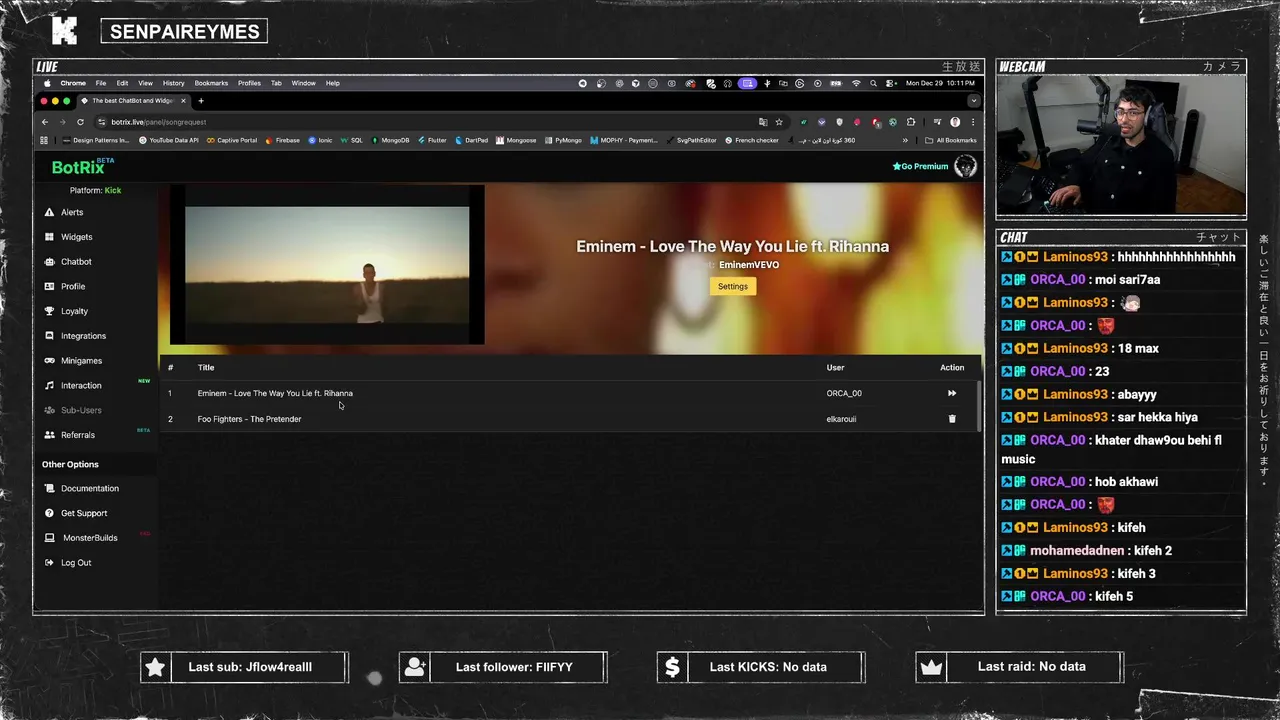
Task: Click the macOS Wi-Fi status icon
Action: click(856, 83)
